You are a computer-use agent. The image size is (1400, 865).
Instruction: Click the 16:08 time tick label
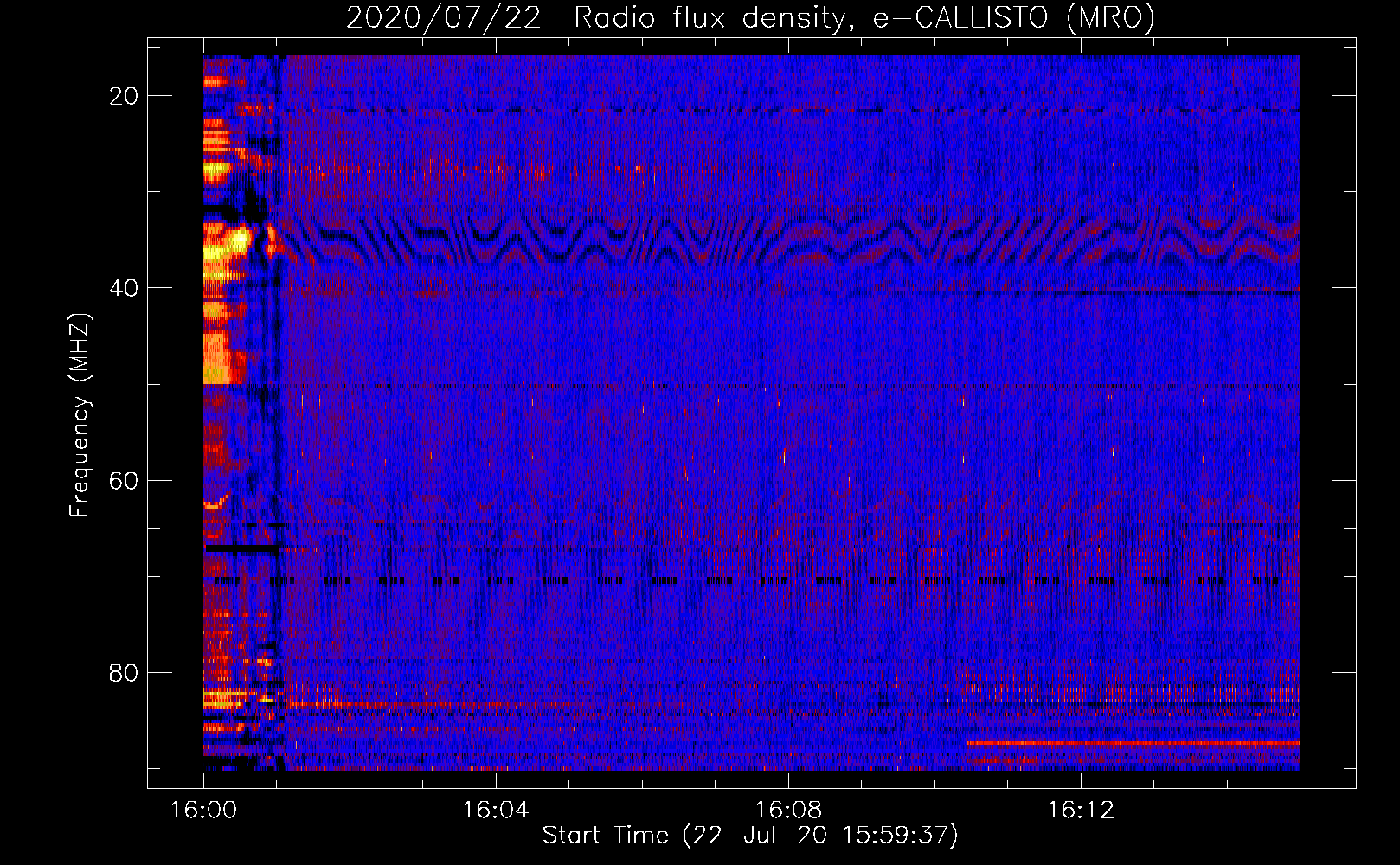click(788, 811)
